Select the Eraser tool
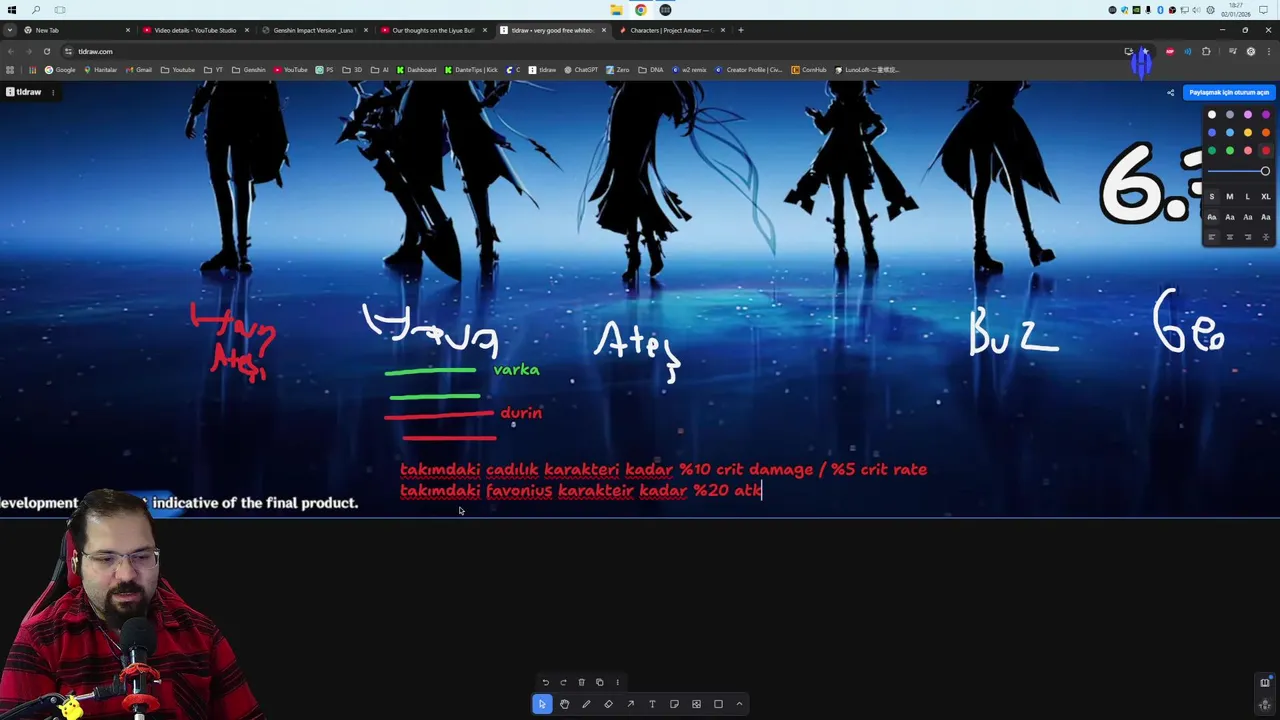This screenshot has width=1280, height=720. (608, 704)
